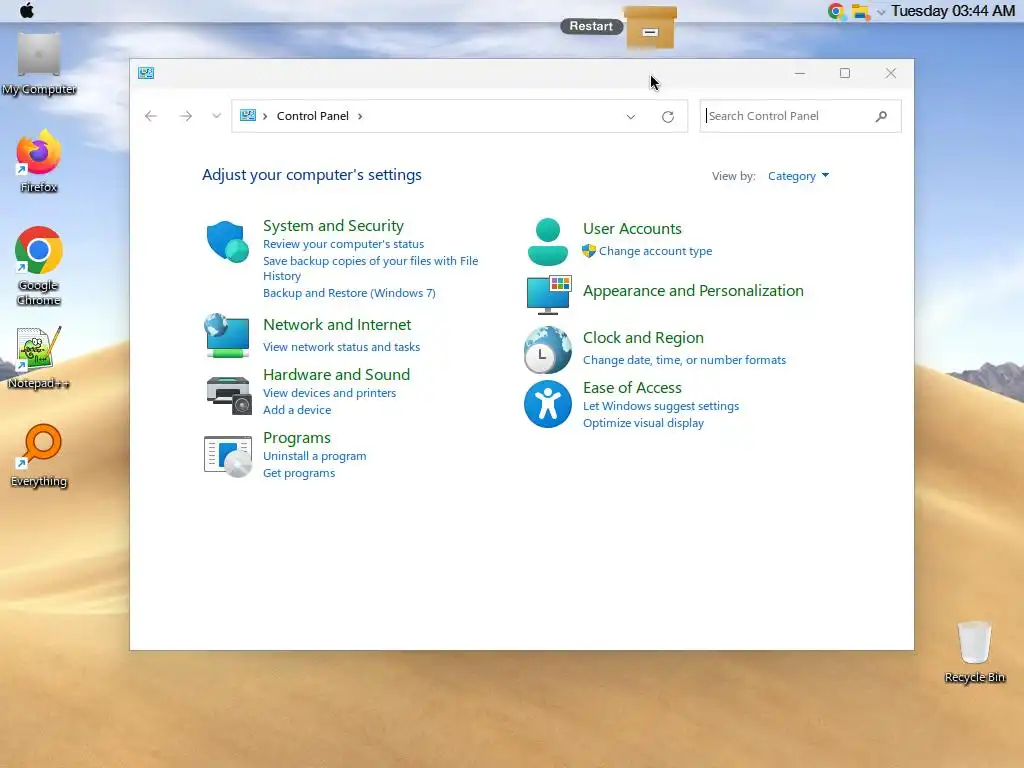Click the folder icon in the top bar tray
Image resolution: width=1024 pixels, height=768 pixels.
pos(860,12)
